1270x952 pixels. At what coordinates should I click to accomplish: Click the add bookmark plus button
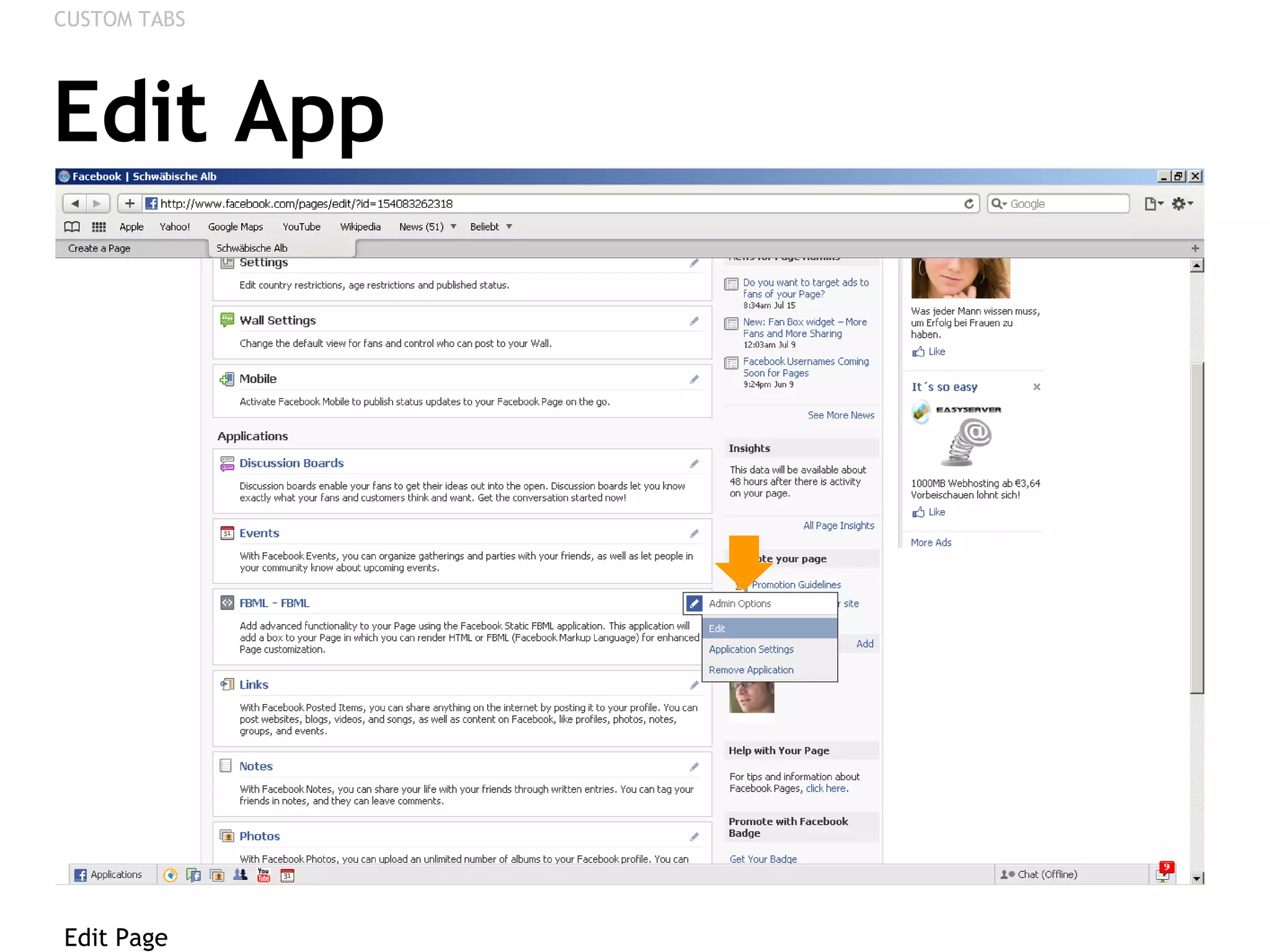pyautogui.click(x=130, y=203)
